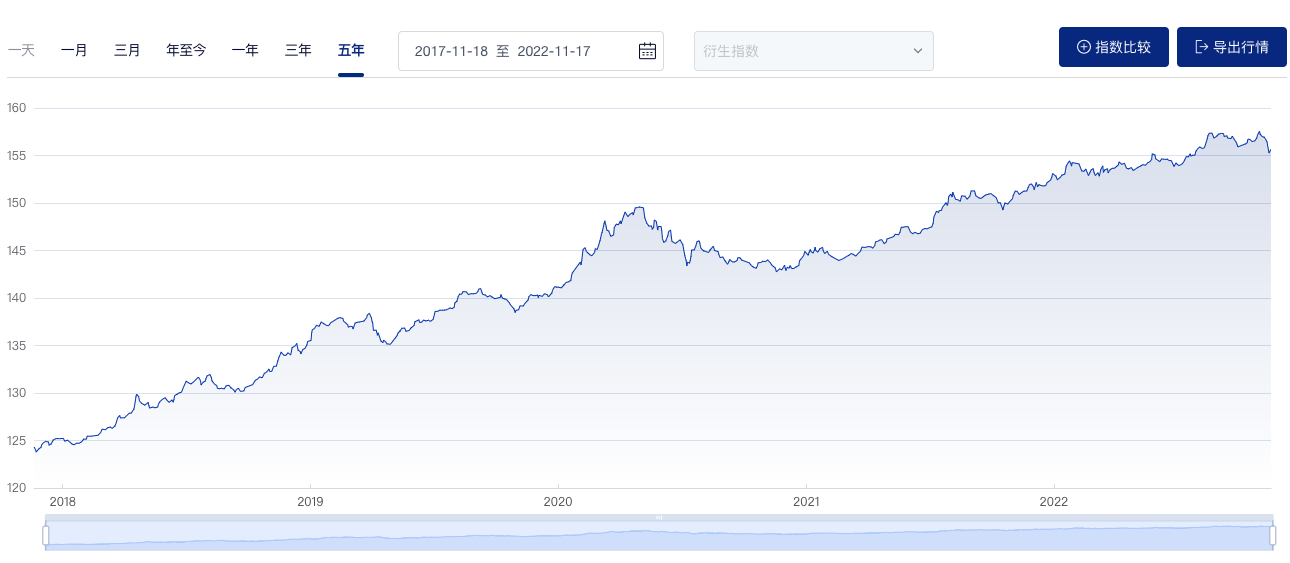Click the 导出行情 button
1290x563 pixels.
tap(1232, 47)
